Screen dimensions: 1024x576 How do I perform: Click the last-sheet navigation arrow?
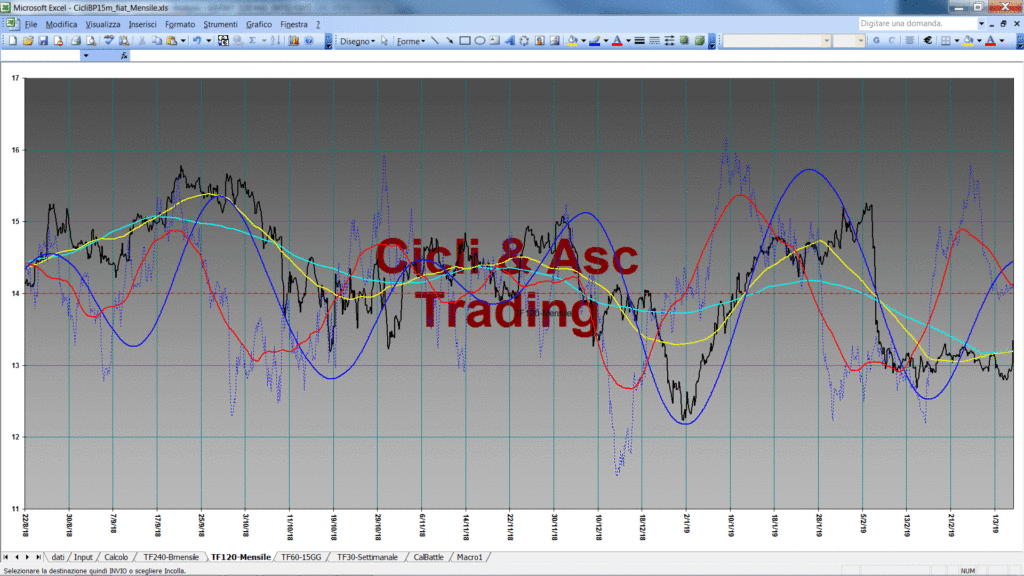pyautogui.click(x=38, y=557)
